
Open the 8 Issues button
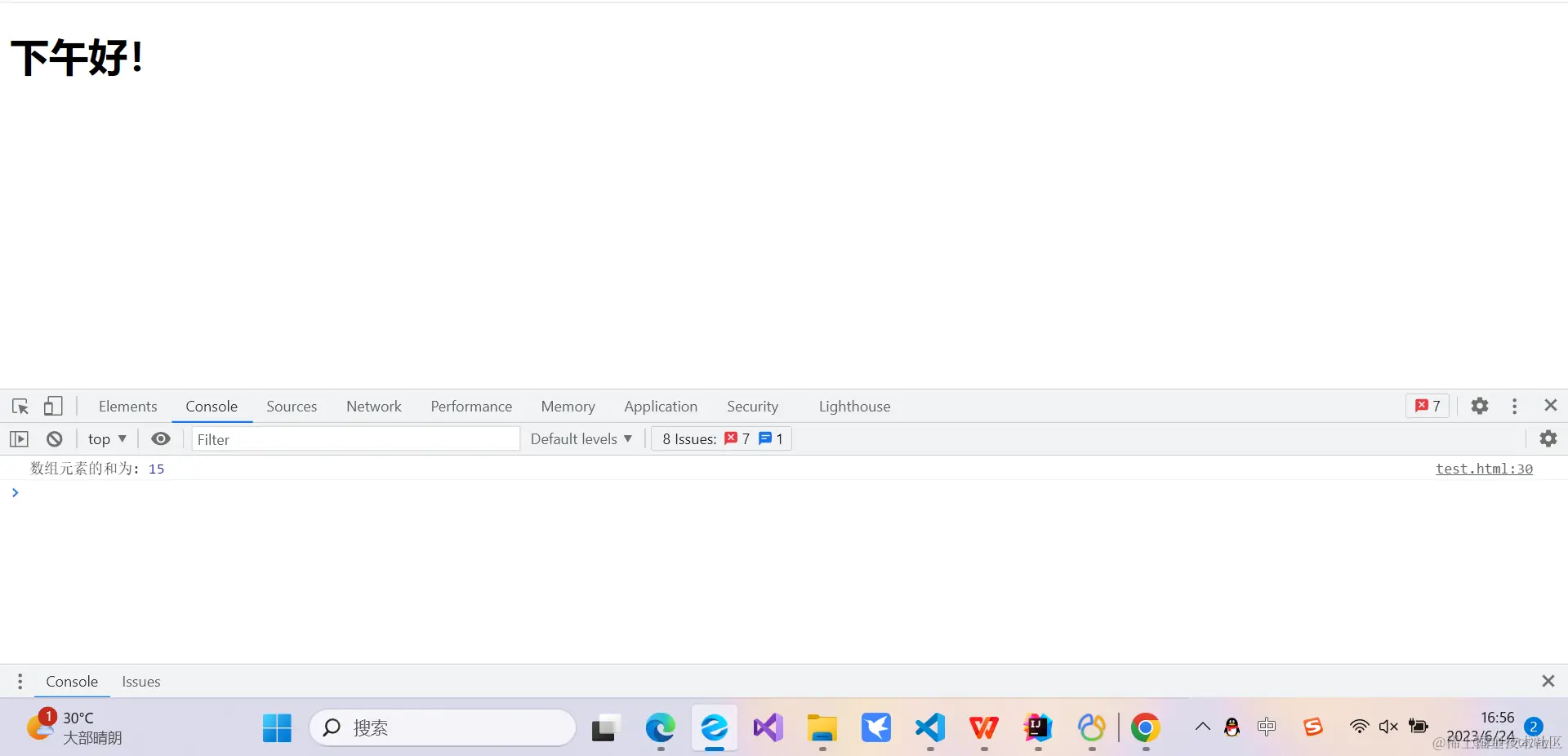[x=722, y=438]
